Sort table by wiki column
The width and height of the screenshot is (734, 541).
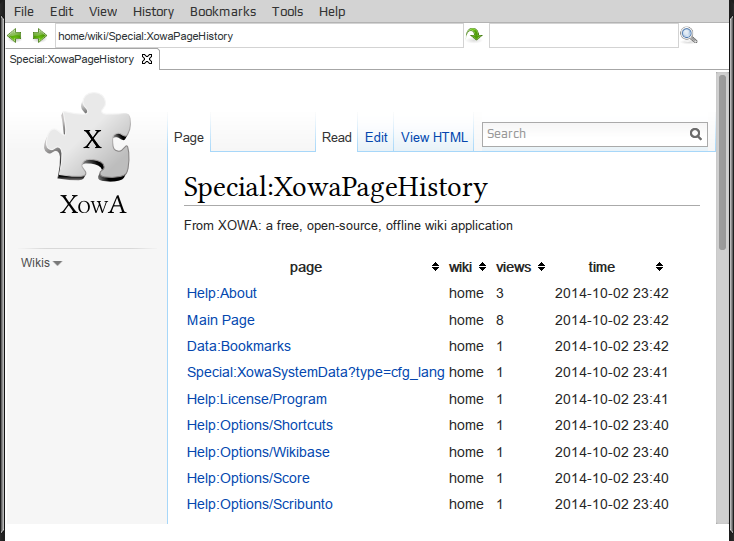482,267
